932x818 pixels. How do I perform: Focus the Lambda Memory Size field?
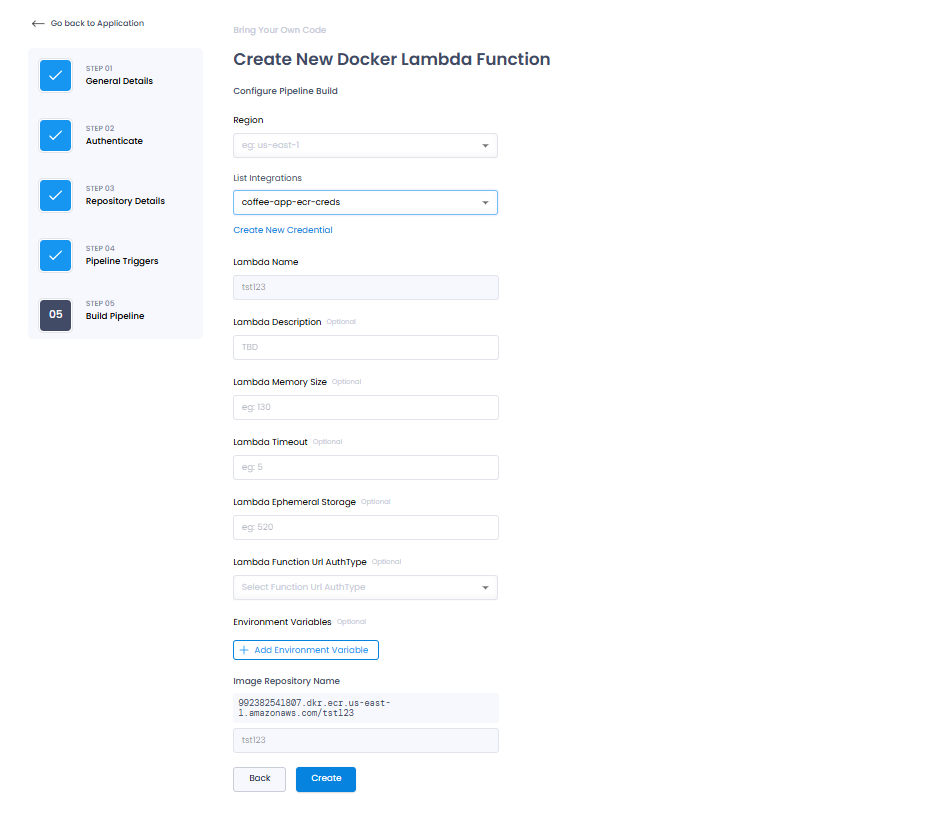pyautogui.click(x=366, y=407)
